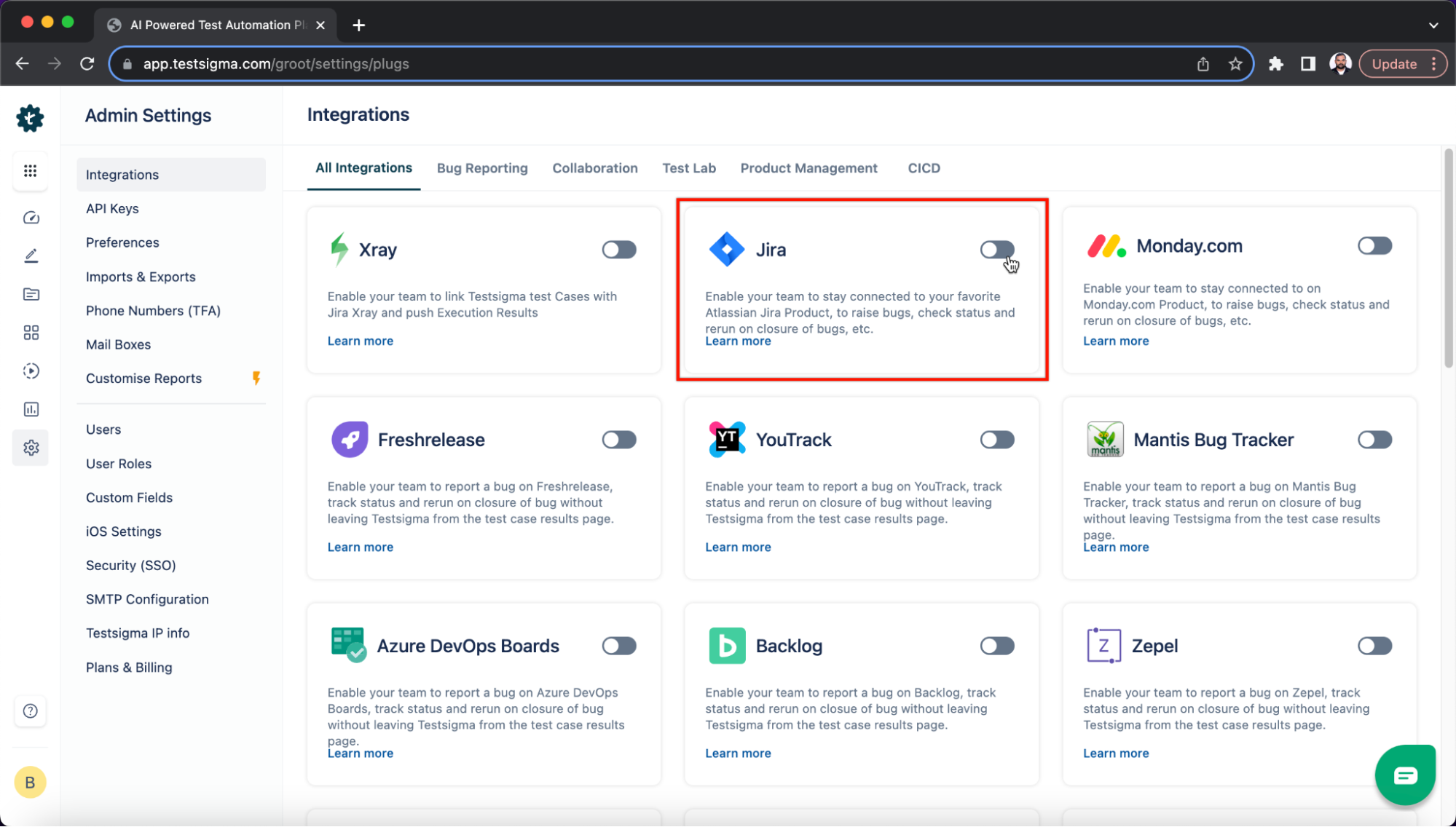Bookmark this page with the star icon
Image resolution: width=1456 pixels, height=827 pixels.
pyautogui.click(x=1235, y=64)
